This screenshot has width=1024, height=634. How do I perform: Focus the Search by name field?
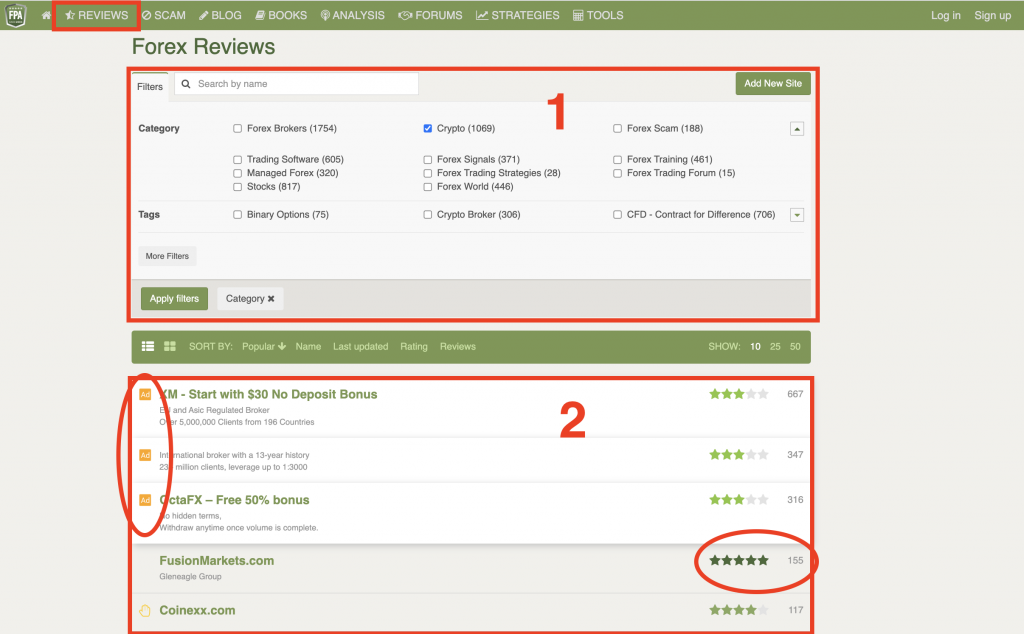[x=296, y=84]
